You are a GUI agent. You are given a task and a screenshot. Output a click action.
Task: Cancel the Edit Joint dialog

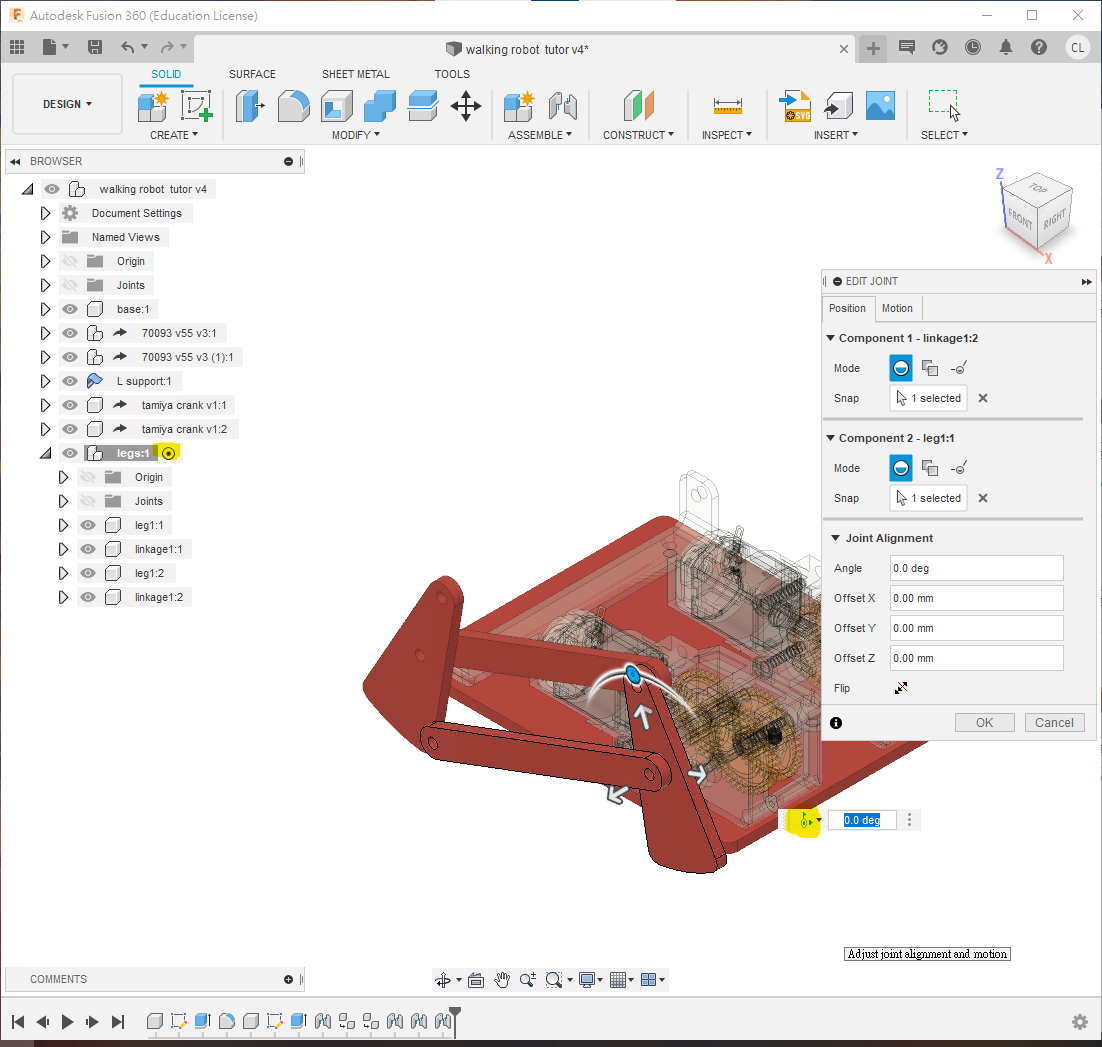[x=1054, y=722]
